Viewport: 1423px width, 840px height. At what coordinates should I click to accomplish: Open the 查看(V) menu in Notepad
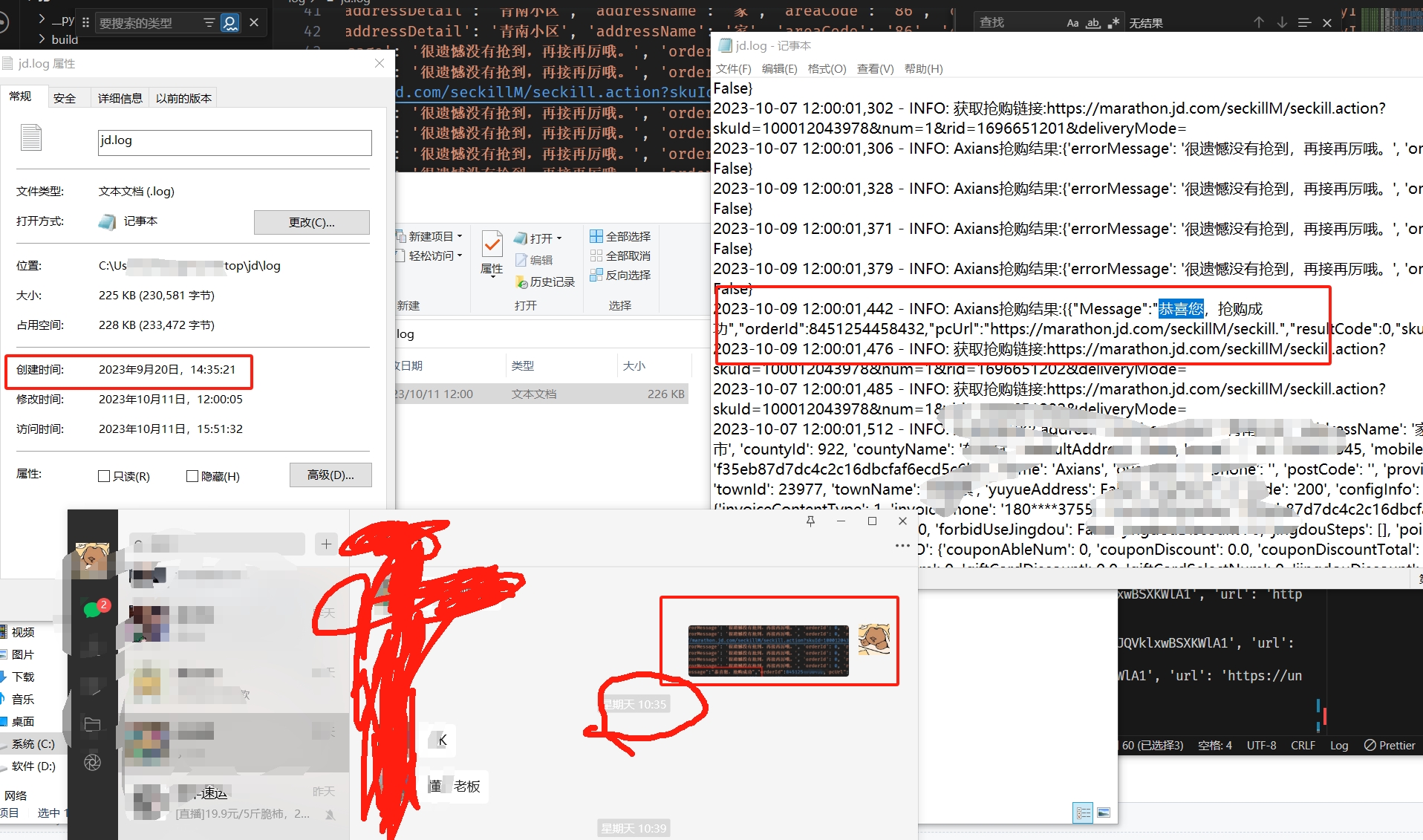(875, 68)
